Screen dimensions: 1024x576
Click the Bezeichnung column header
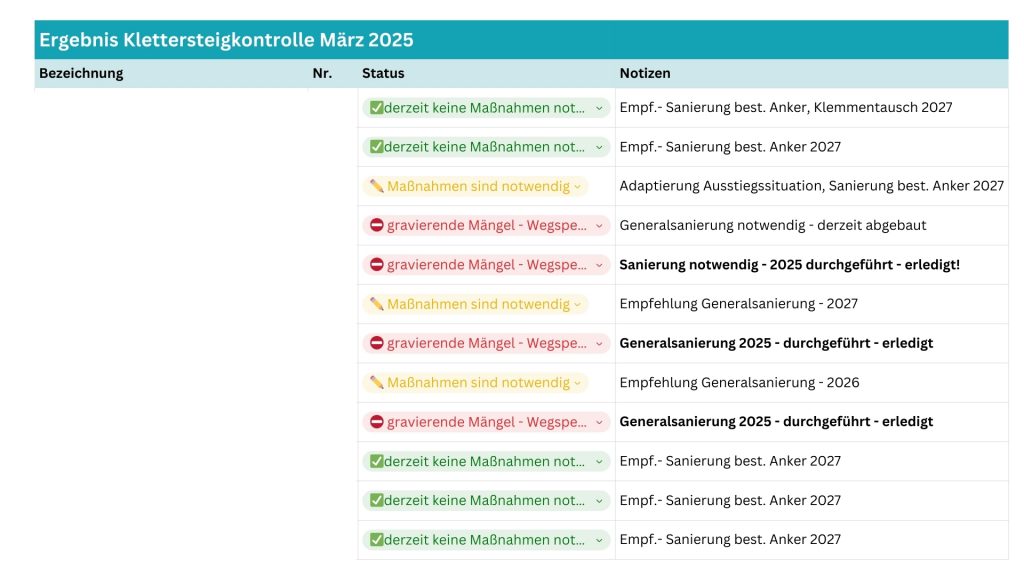click(81, 73)
